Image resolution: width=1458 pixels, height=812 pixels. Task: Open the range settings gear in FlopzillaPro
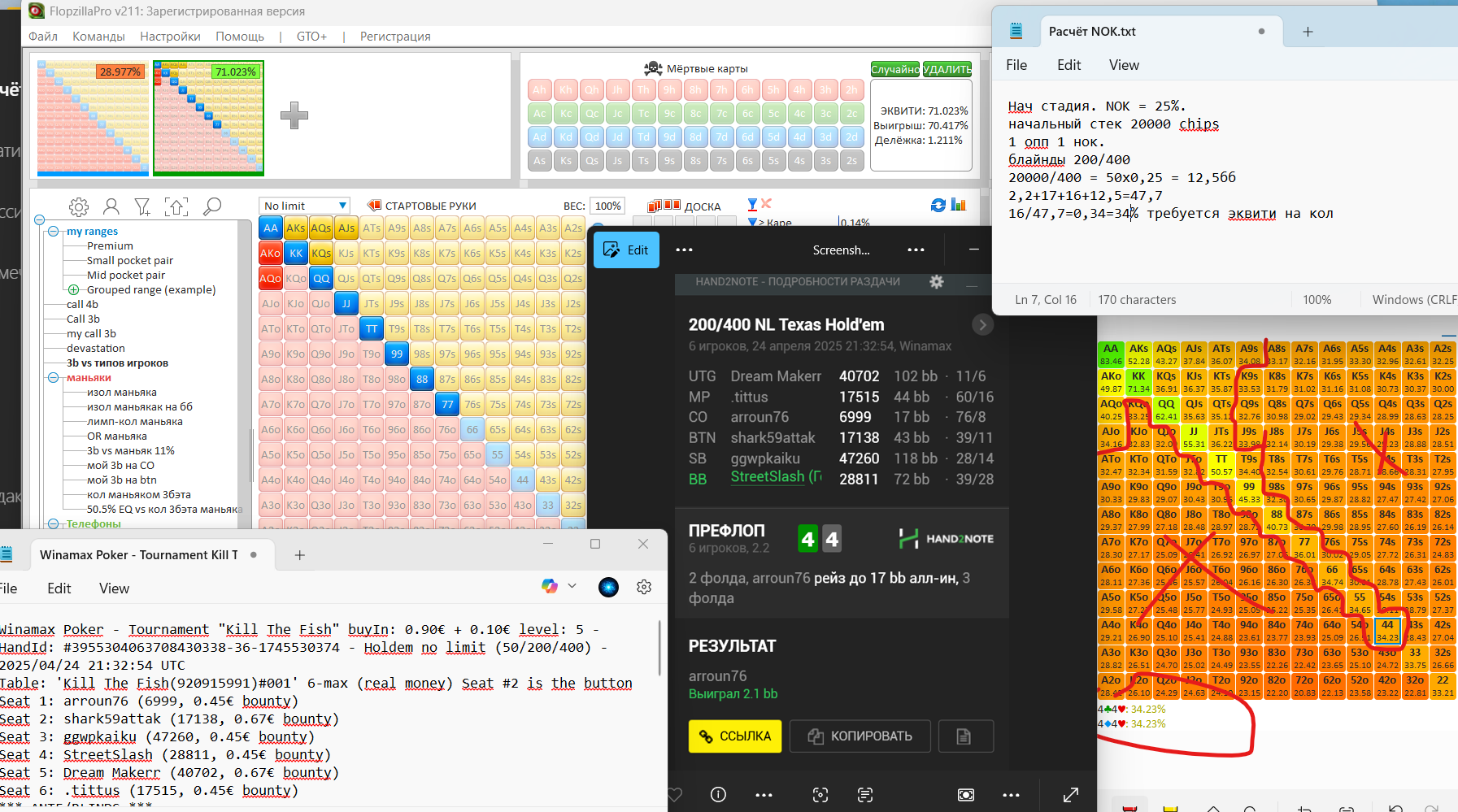click(79, 206)
